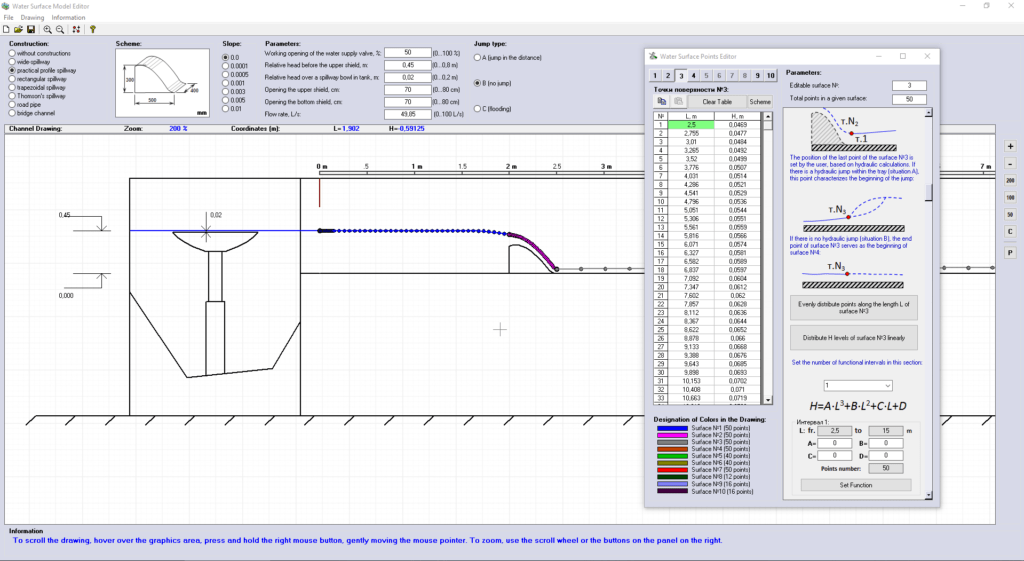Image resolution: width=1024 pixels, height=561 pixels.
Task: Click the minus zoom button on right panel
Action: (1010, 163)
